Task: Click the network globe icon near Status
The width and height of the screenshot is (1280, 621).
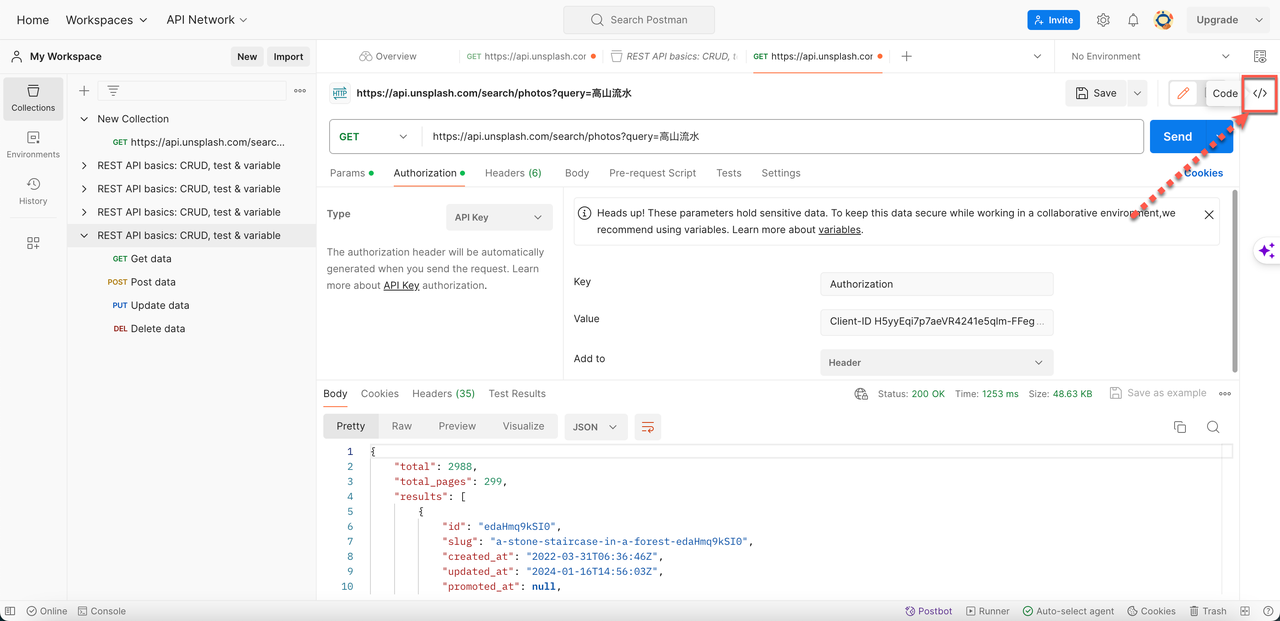Action: coord(861,394)
